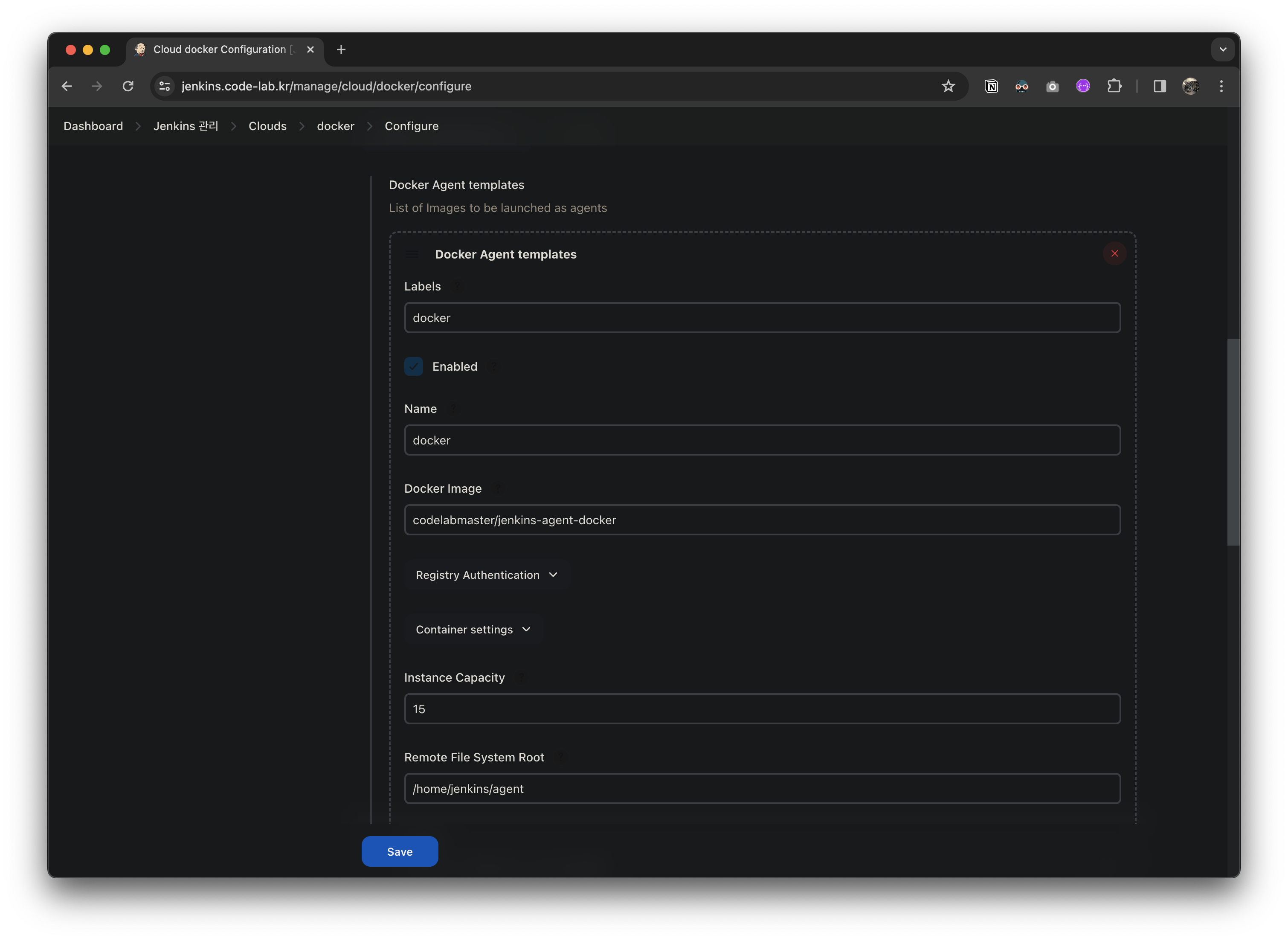Go to the Dashboard breadcrumb
The height and width of the screenshot is (941, 1288).
click(93, 126)
